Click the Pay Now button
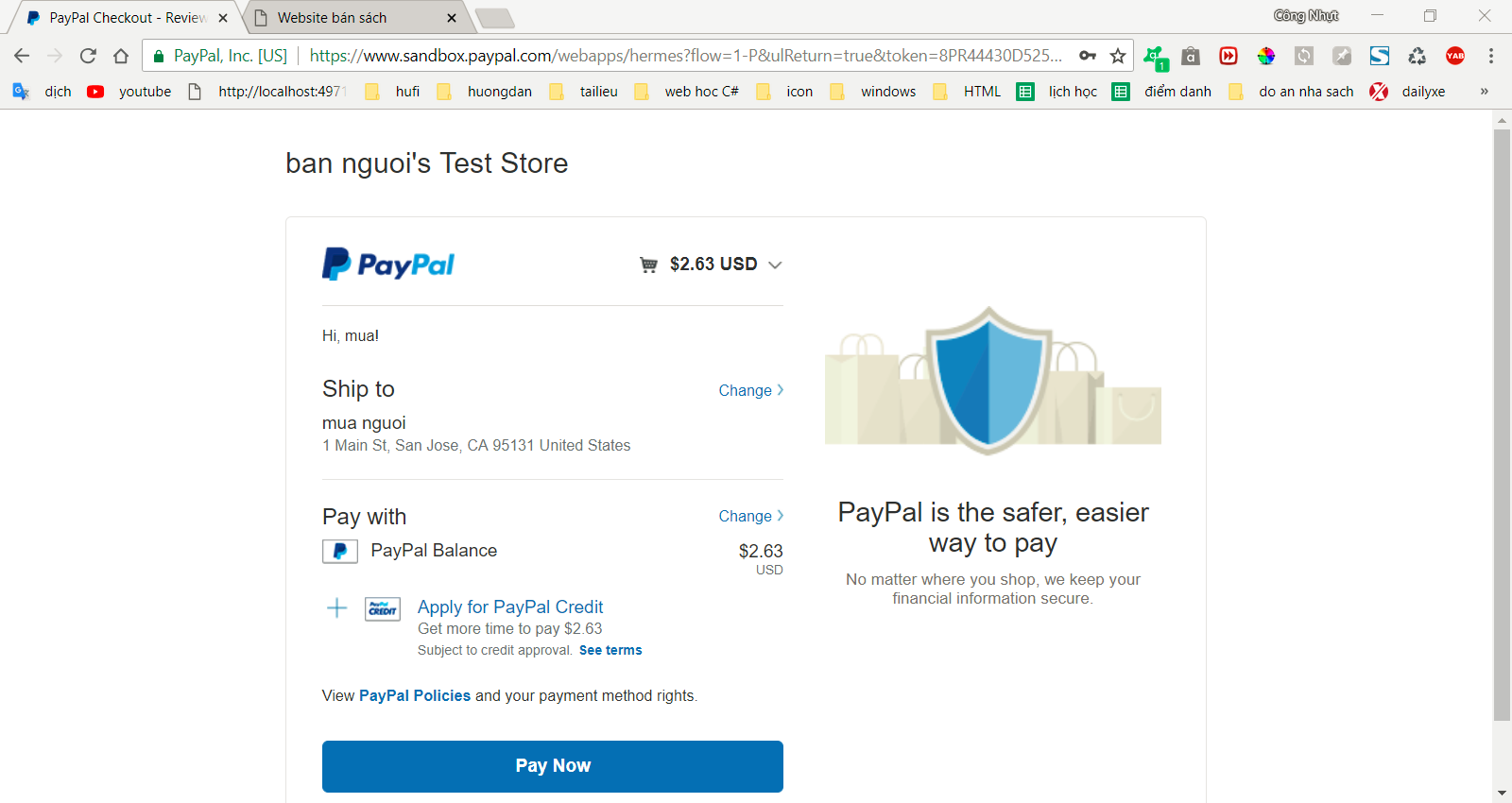Screen dimensions: 1512x803 click(x=553, y=766)
